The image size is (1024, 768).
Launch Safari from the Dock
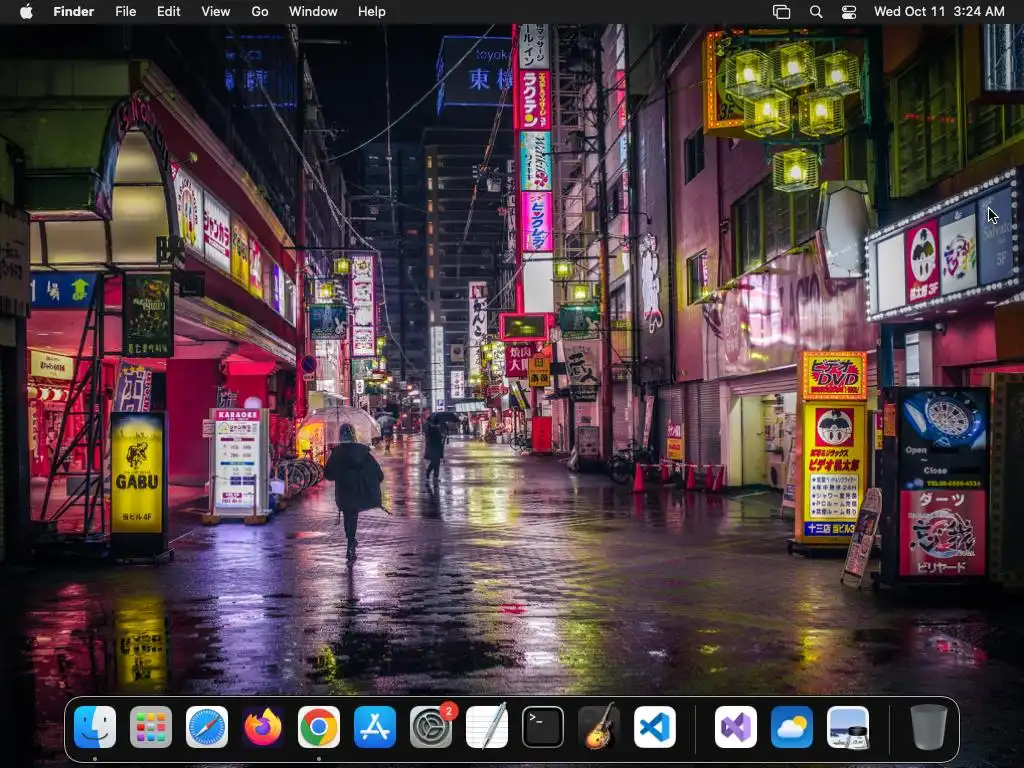click(207, 727)
